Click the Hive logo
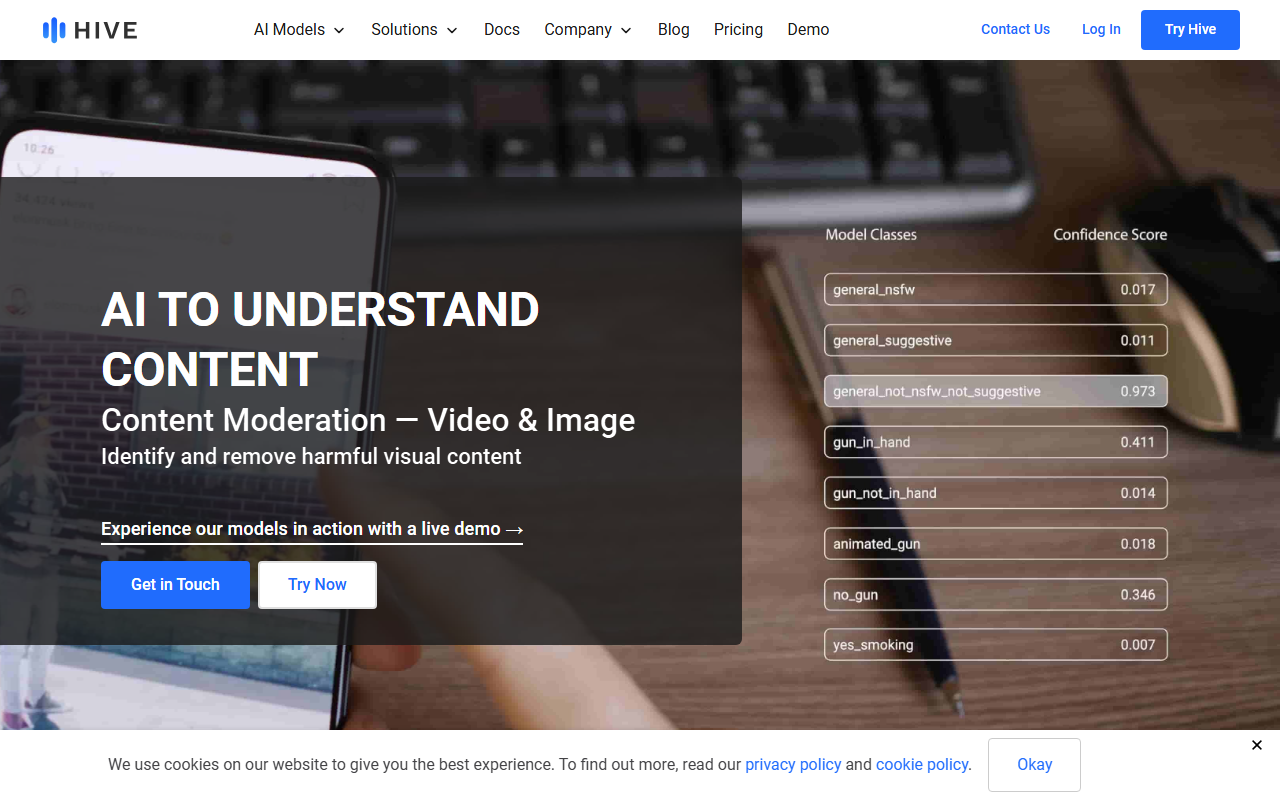Screen dimensions: 1280x800 (90, 30)
